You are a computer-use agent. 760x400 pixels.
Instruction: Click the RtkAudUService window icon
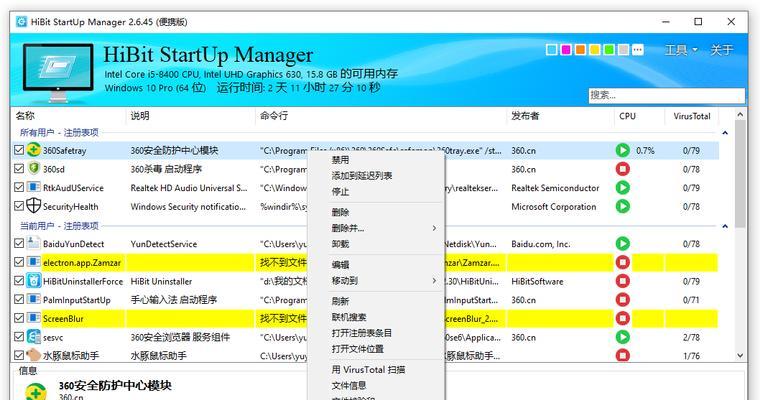point(33,187)
